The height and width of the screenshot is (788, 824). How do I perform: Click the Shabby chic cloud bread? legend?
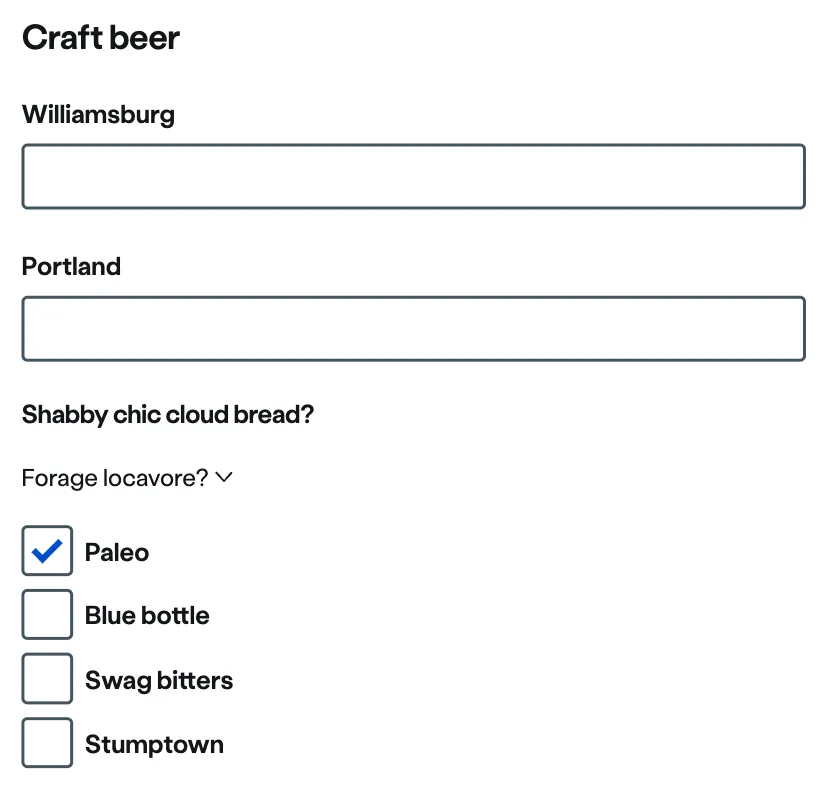(168, 414)
